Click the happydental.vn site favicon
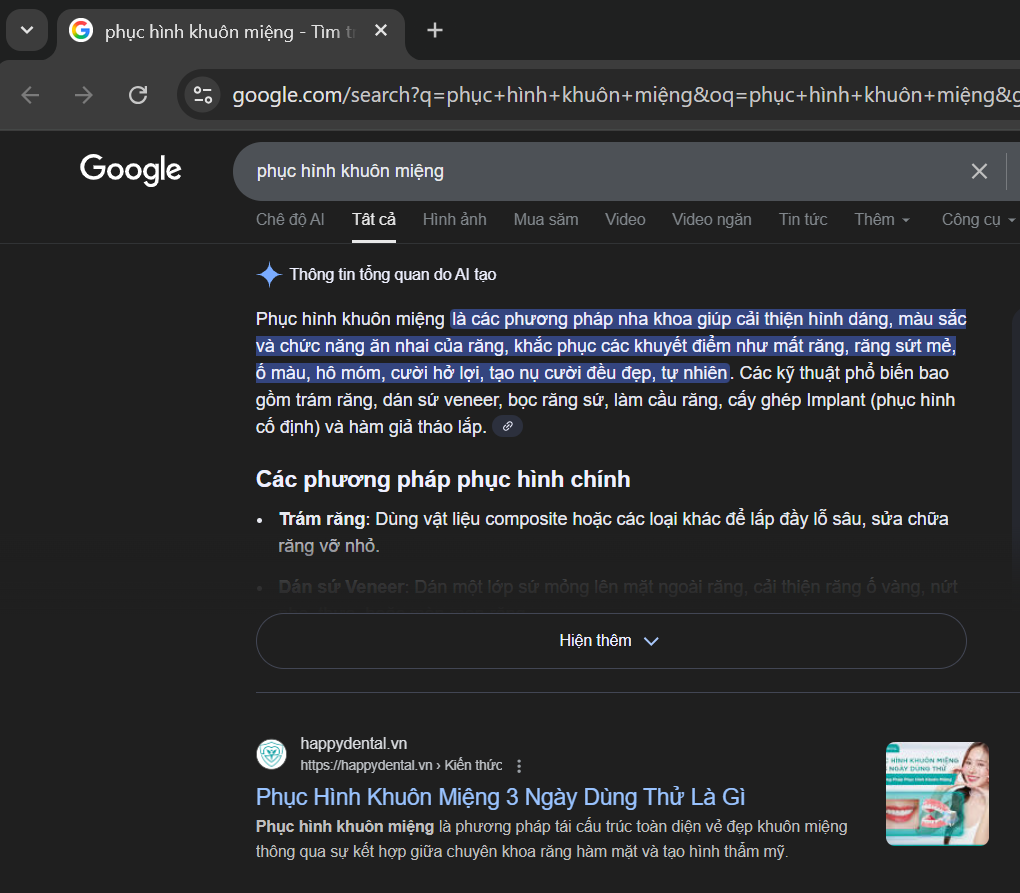This screenshot has width=1020, height=893. pos(271,754)
